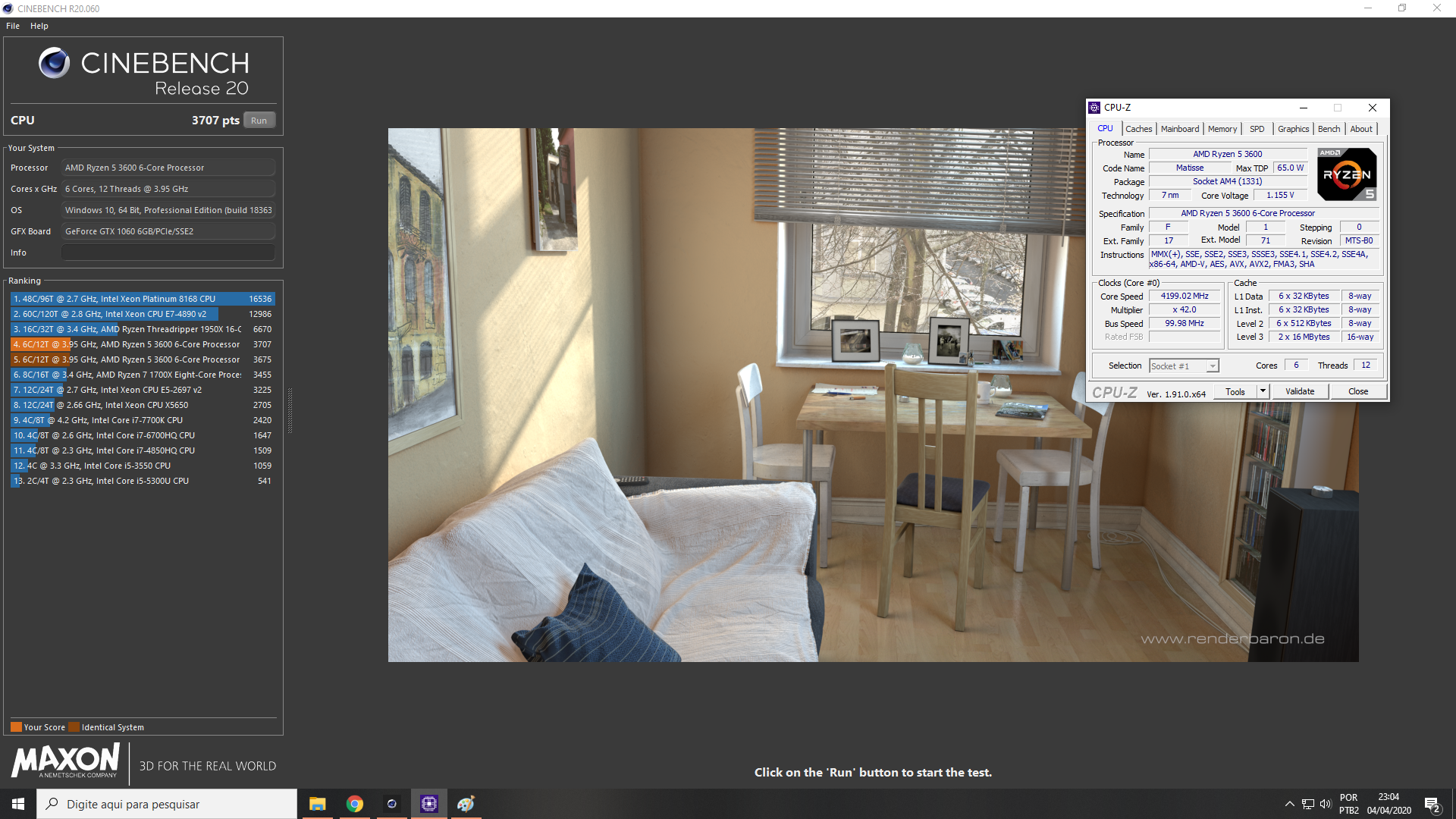Click the Tools button in CPU-Z
Screen dimensions: 1456x819
click(x=1235, y=392)
